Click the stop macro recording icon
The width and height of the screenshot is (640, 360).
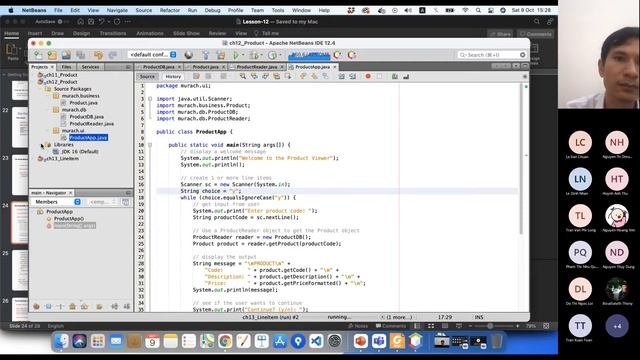pos(379,76)
